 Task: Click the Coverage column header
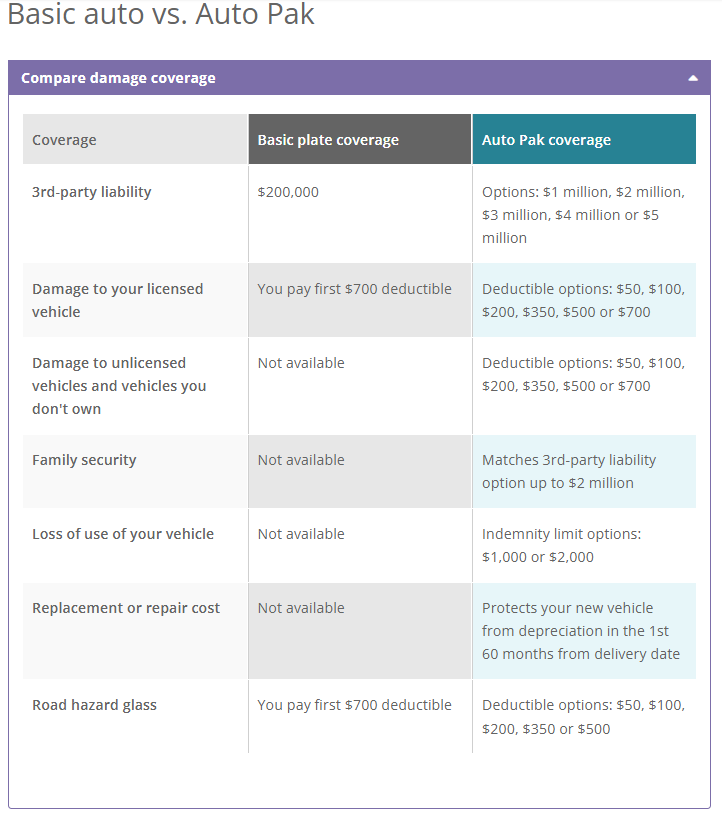coord(63,139)
